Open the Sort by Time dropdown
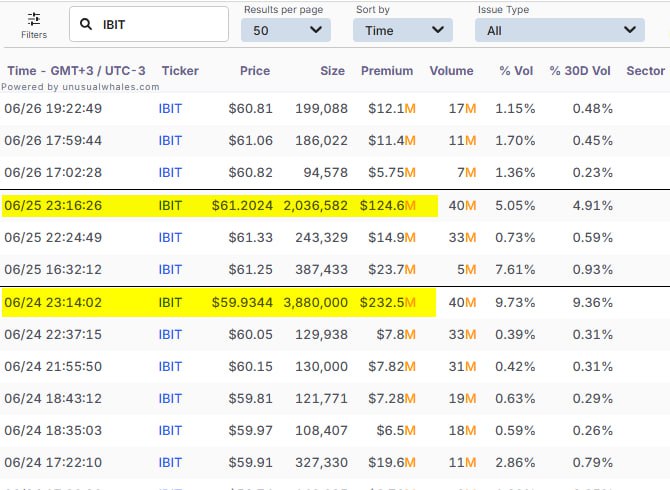Screen dimensions: 670x490 (403, 30)
